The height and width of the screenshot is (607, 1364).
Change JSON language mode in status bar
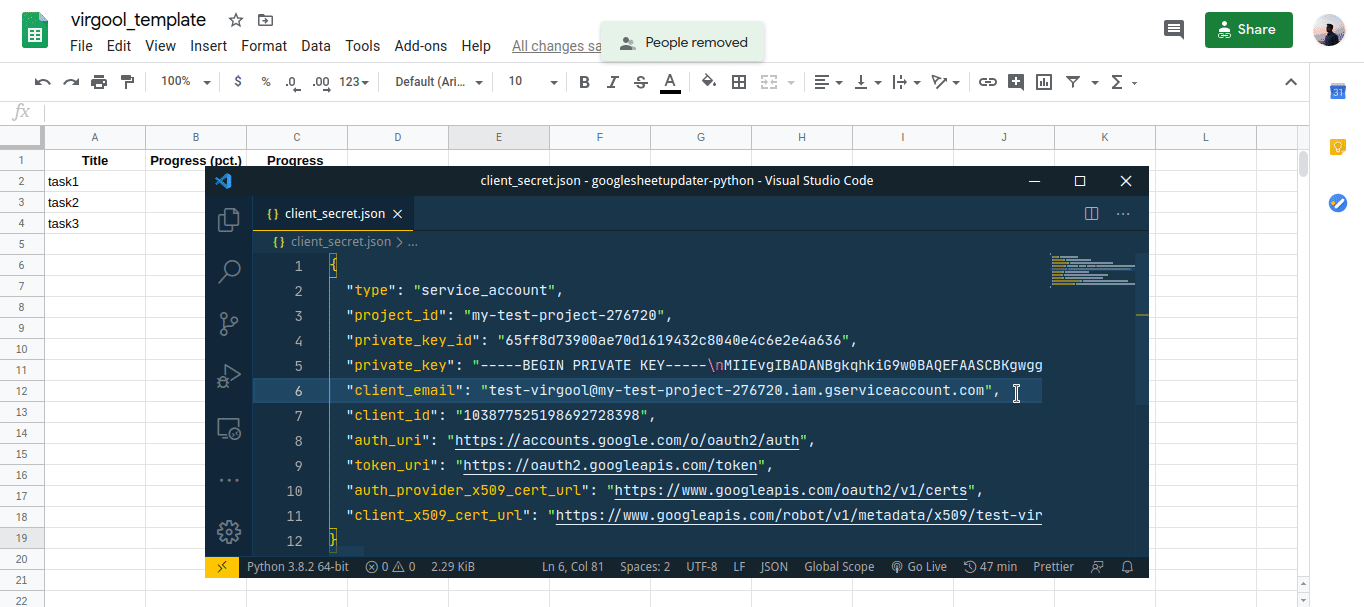tap(774, 567)
